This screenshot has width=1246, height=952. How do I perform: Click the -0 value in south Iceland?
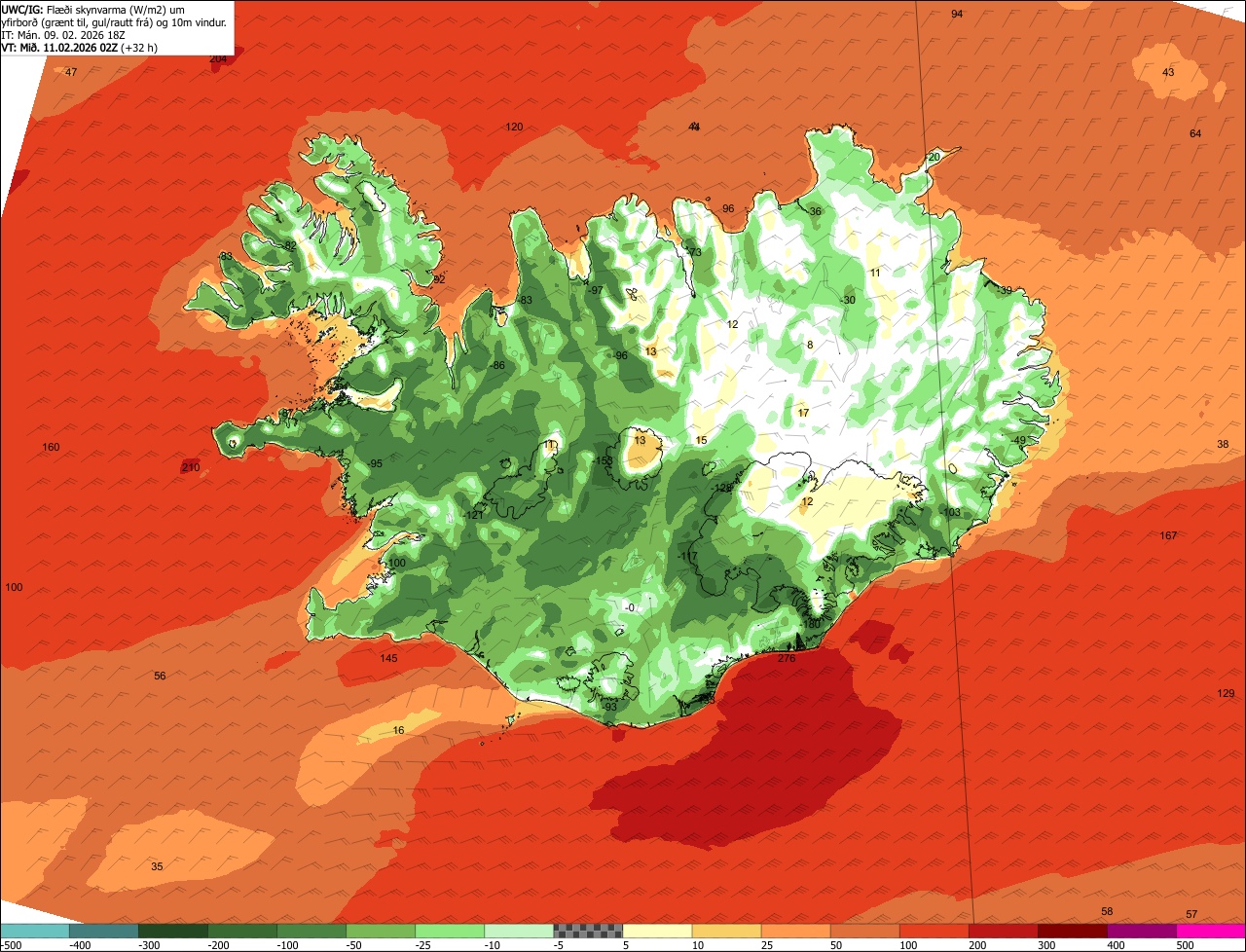pos(630,608)
